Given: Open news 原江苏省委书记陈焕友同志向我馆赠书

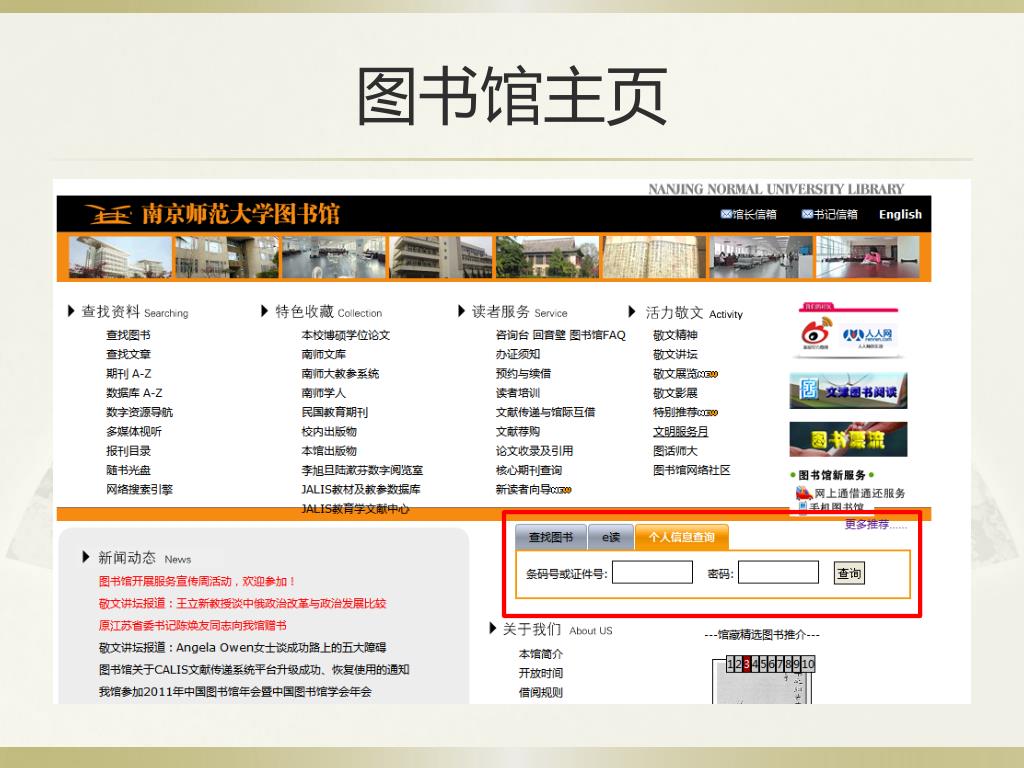Looking at the screenshot, I should (x=193, y=625).
